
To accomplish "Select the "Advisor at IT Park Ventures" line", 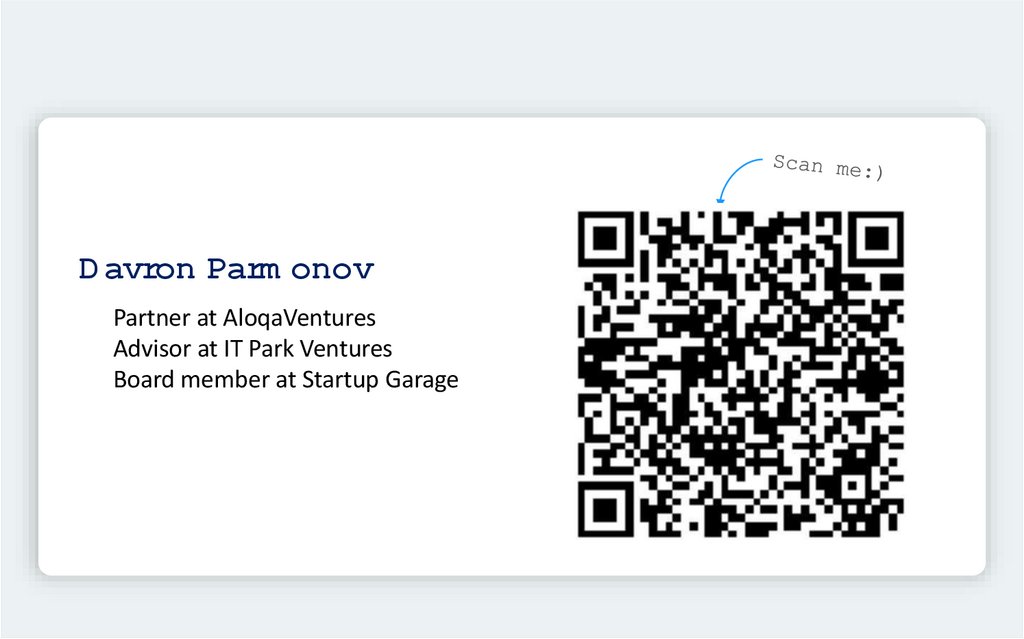I will tap(253, 349).
